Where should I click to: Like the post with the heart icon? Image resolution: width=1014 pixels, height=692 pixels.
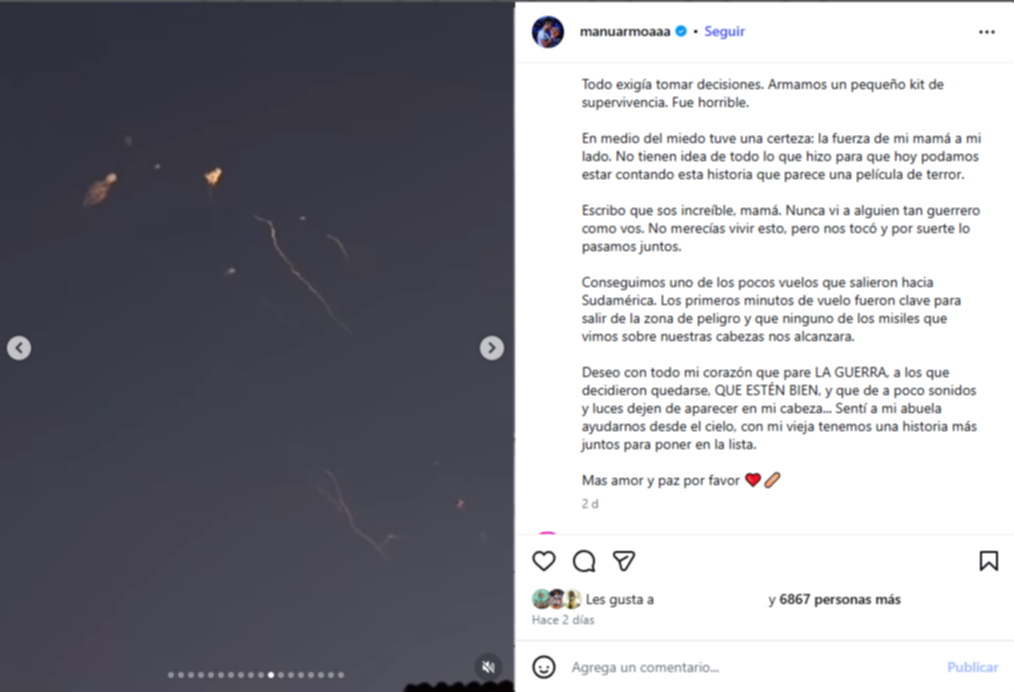pos(544,561)
